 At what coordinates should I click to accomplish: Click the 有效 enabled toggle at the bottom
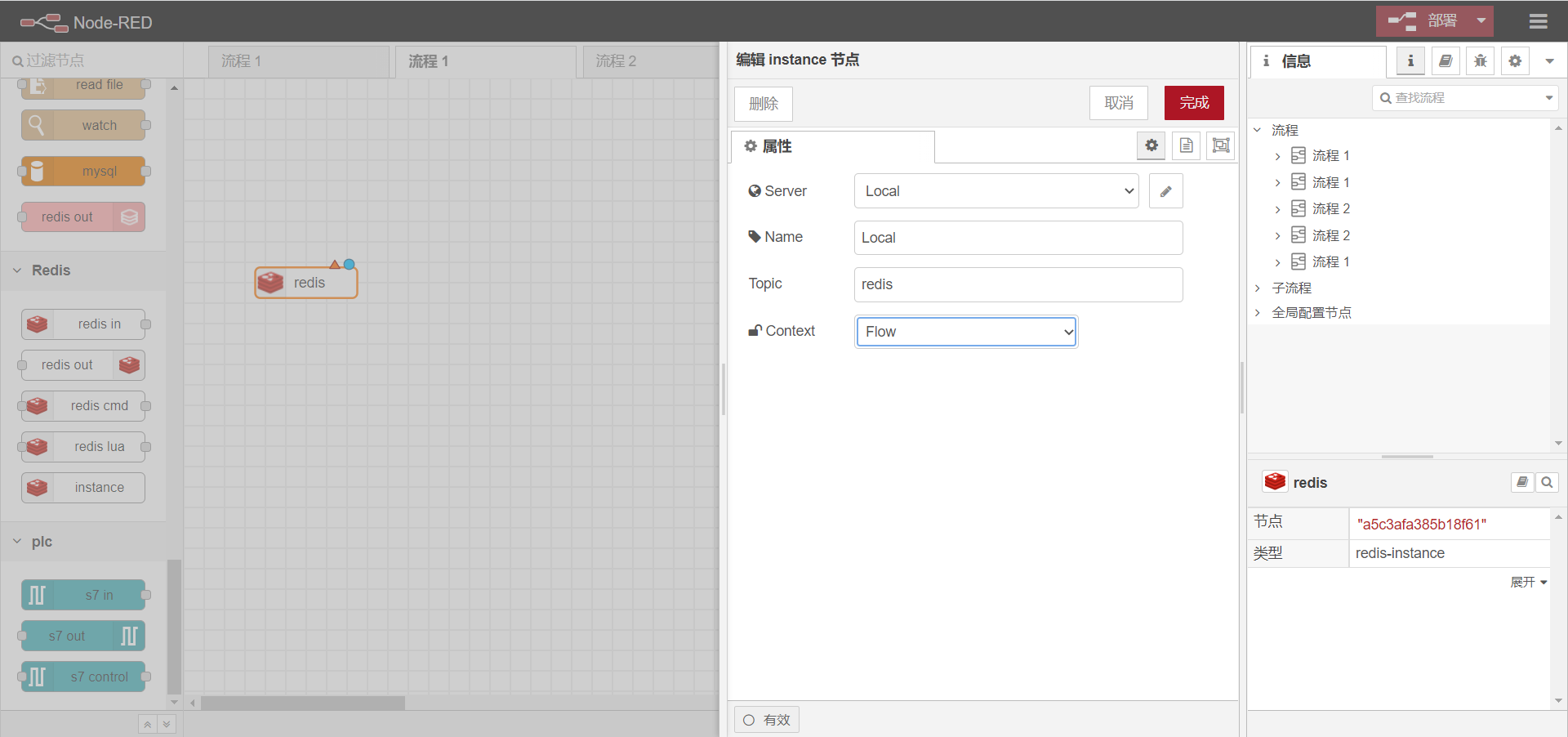[766, 720]
